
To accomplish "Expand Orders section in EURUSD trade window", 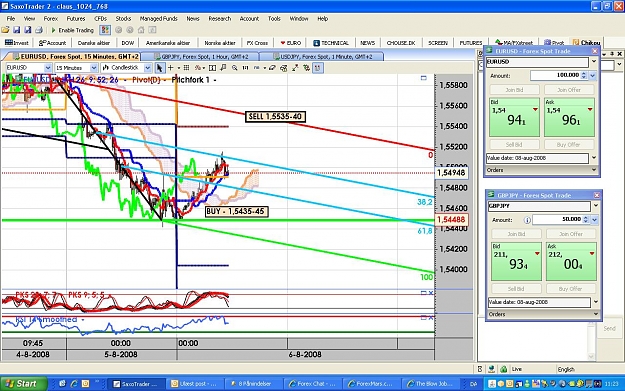I will click(542, 170).
